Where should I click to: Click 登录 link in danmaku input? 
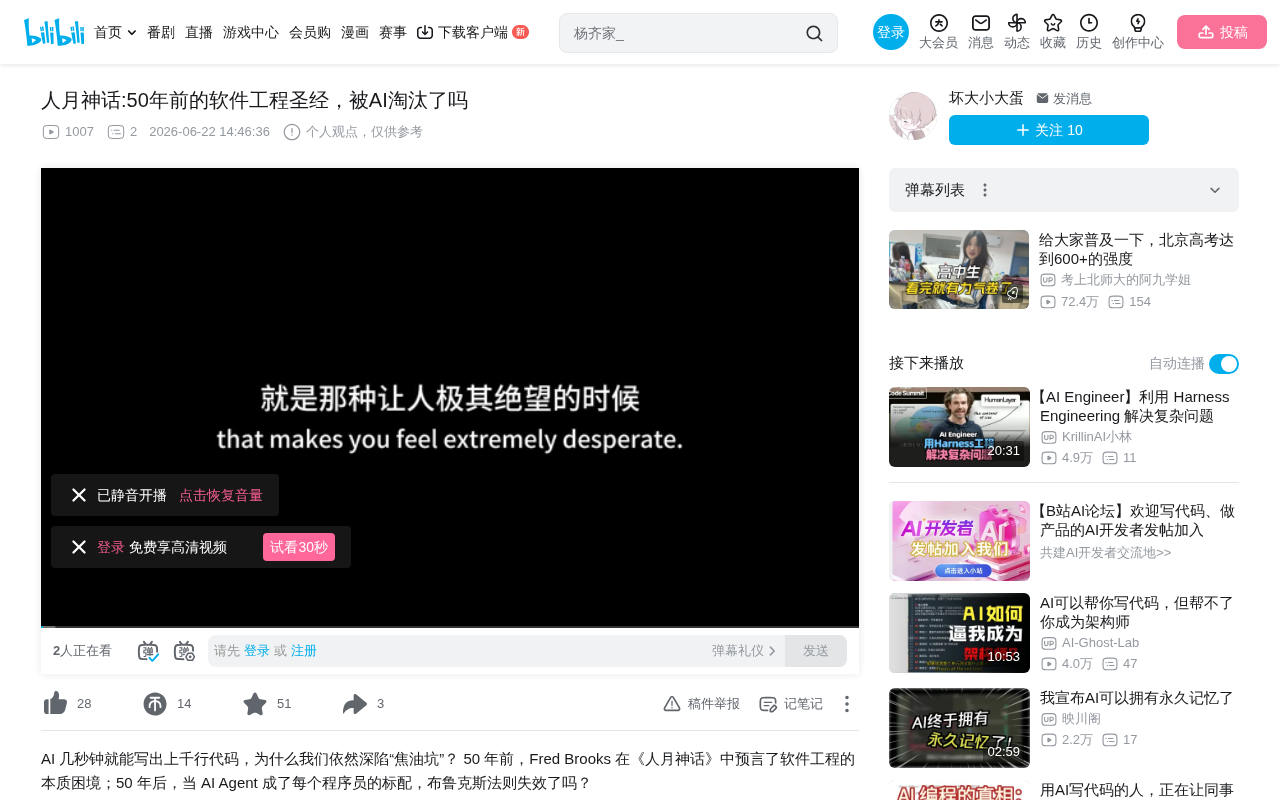(257, 651)
